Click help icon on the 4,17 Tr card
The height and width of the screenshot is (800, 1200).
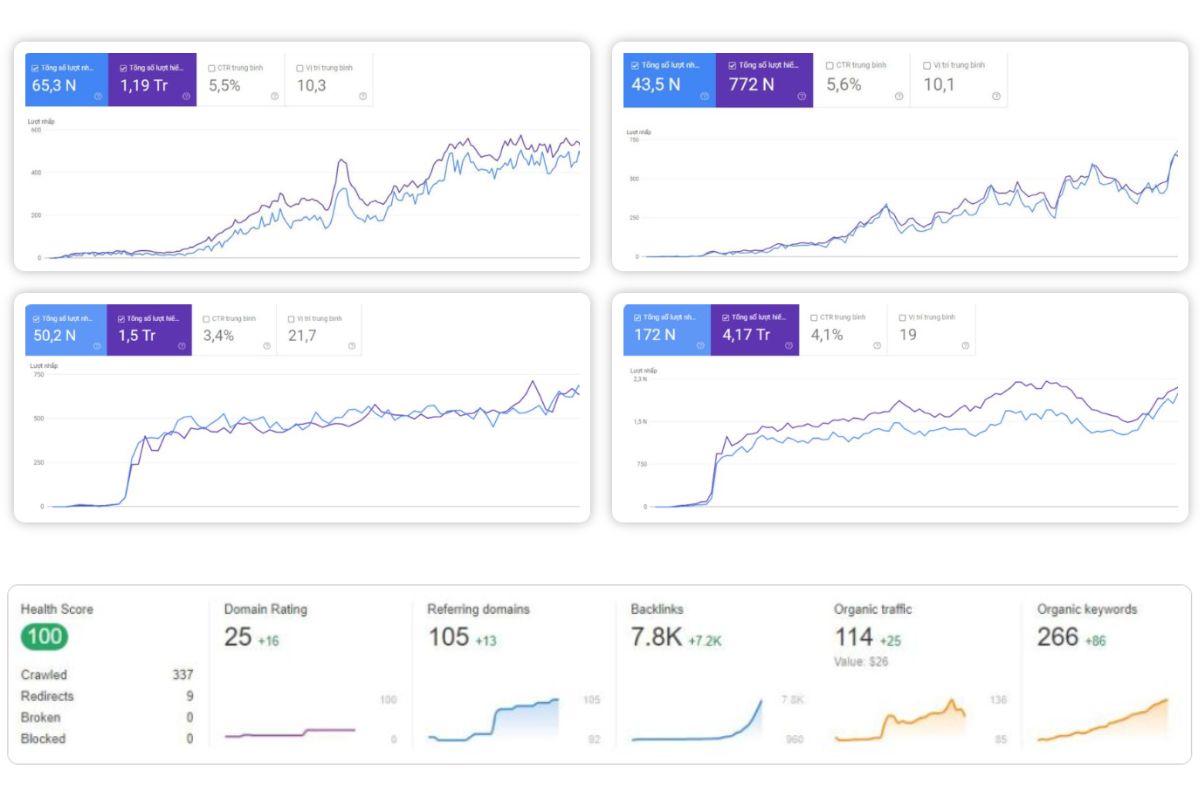click(x=788, y=346)
